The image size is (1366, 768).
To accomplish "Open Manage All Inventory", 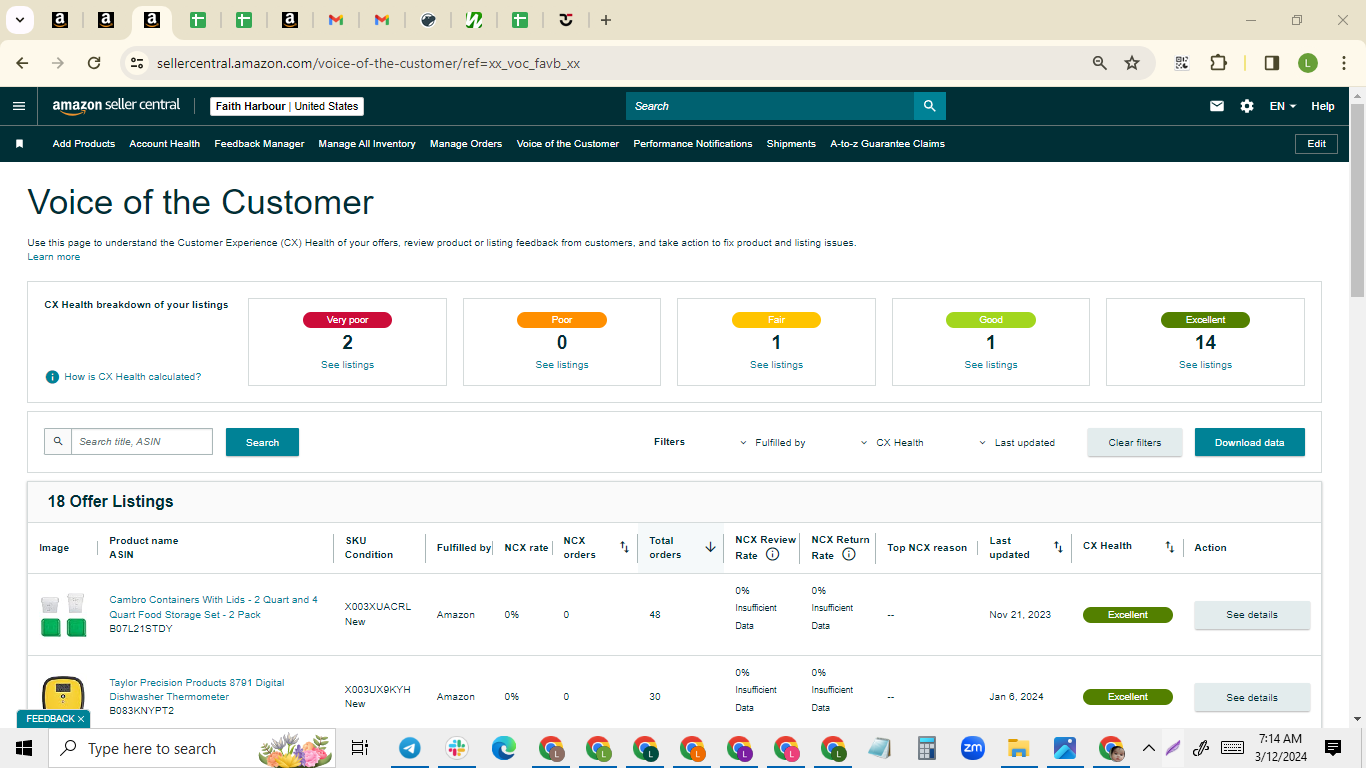I will tap(367, 144).
